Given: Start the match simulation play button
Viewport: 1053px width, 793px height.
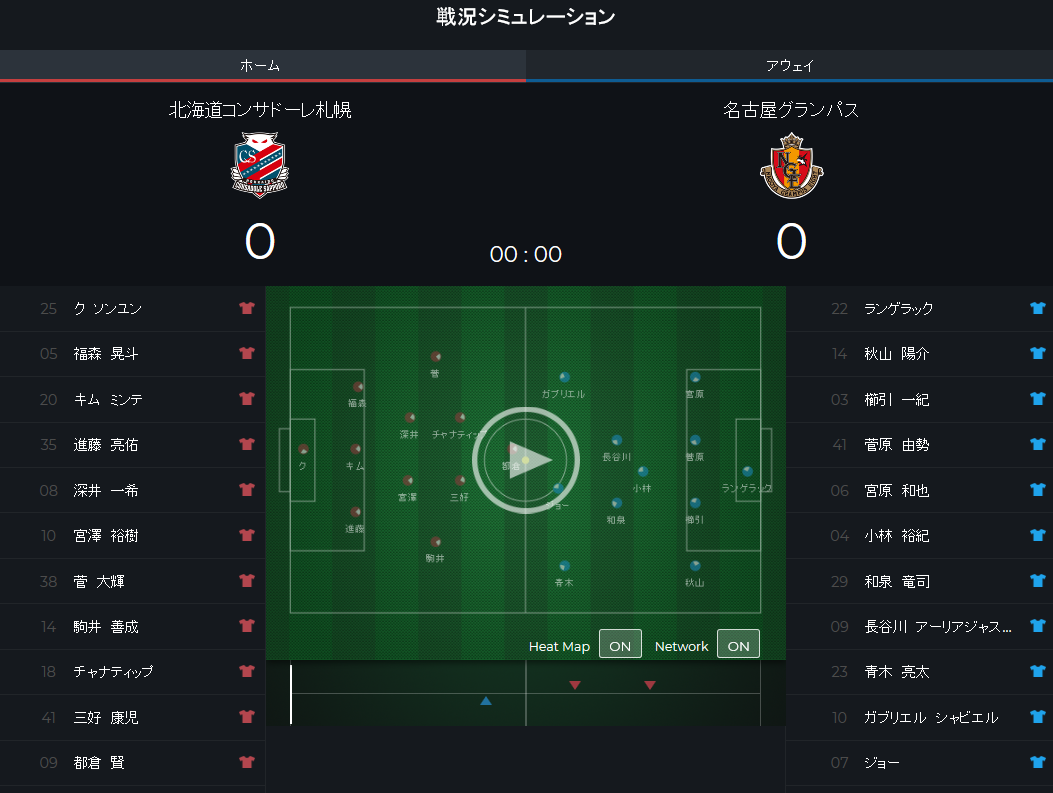Looking at the screenshot, I should pos(526,461).
